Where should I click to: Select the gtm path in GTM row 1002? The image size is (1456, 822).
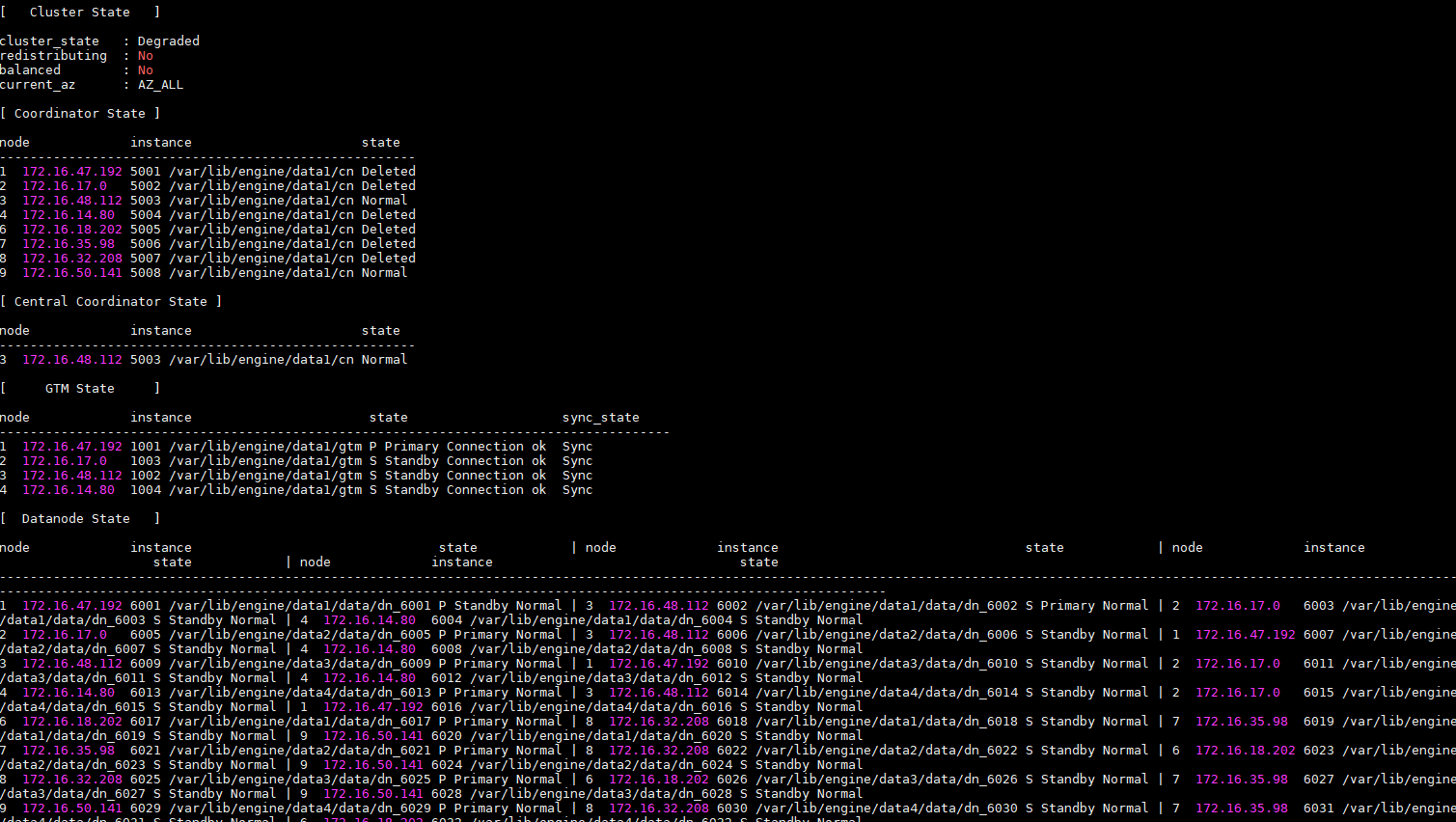click(x=265, y=476)
